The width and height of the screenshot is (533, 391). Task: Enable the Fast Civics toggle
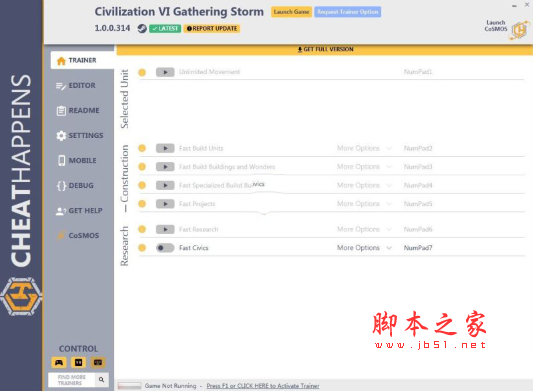point(165,248)
